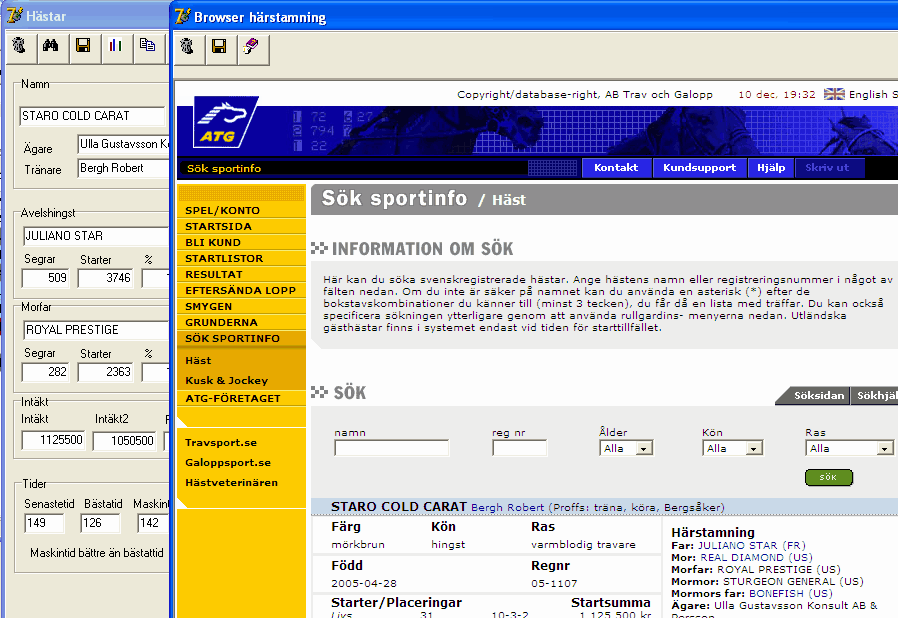This screenshot has height=618, width=898.
Task: Open STARTLISTOR from the sidebar
Action: pyautogui.click(x=224, y=258)
